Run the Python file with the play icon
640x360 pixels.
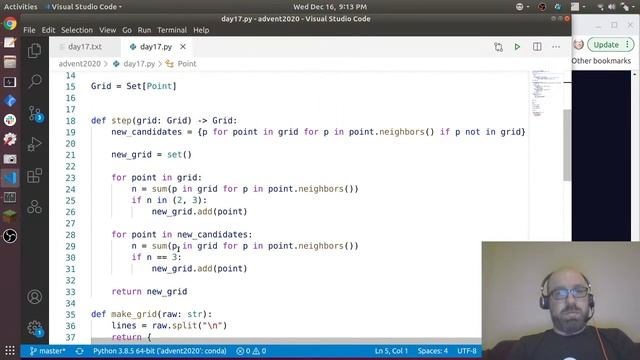(x=517, y=47)
